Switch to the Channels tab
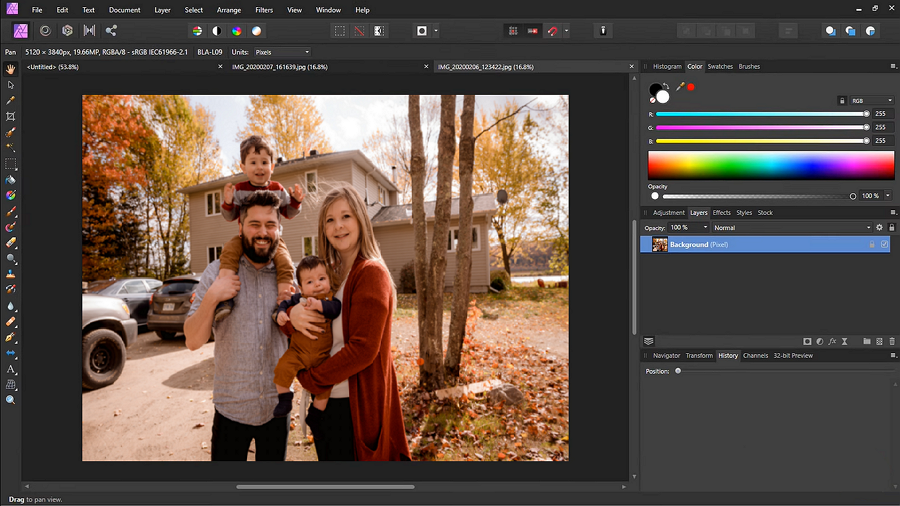 (755, 355)
